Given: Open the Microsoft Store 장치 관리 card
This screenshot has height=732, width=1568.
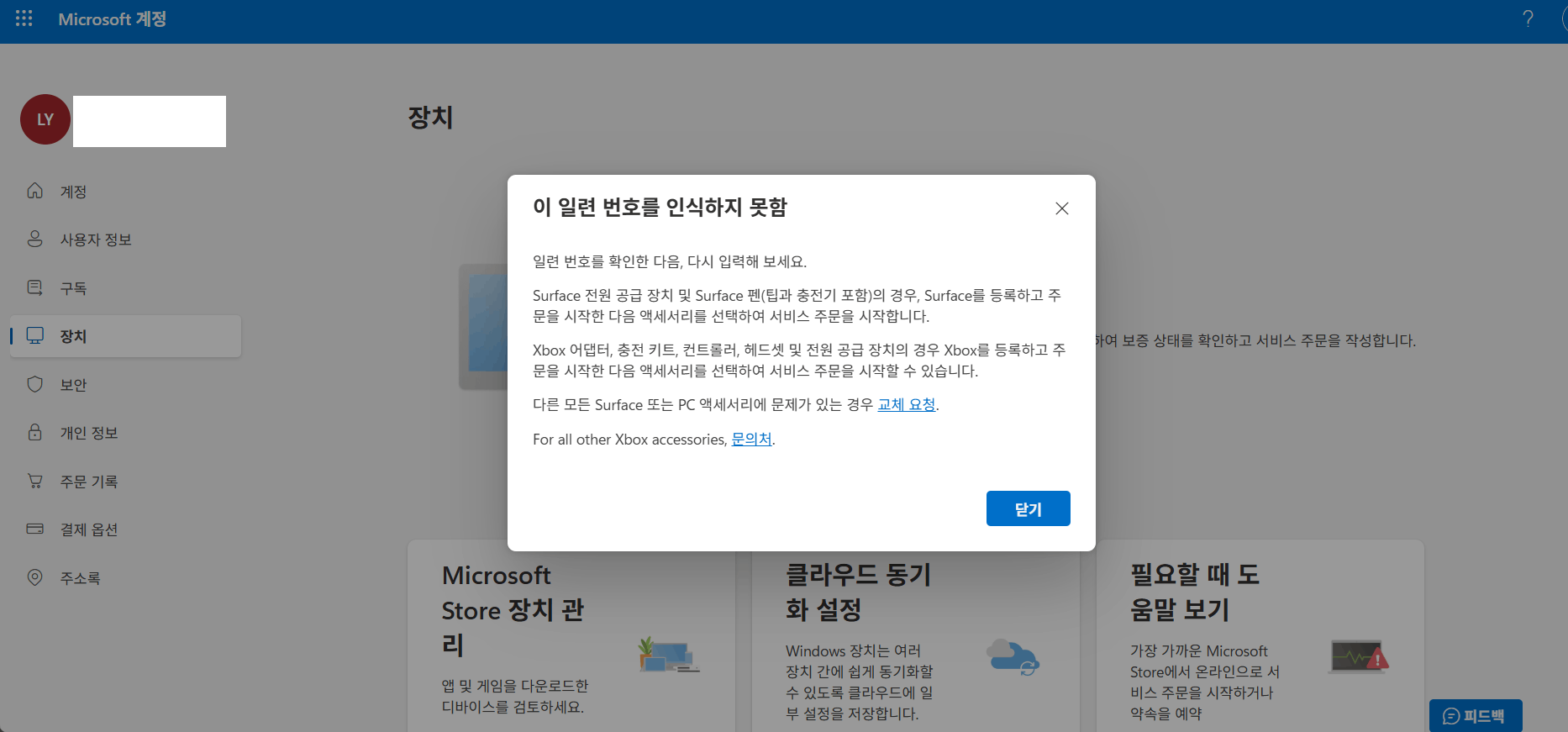Looking at the screenshot, I should tap(571, 635).
